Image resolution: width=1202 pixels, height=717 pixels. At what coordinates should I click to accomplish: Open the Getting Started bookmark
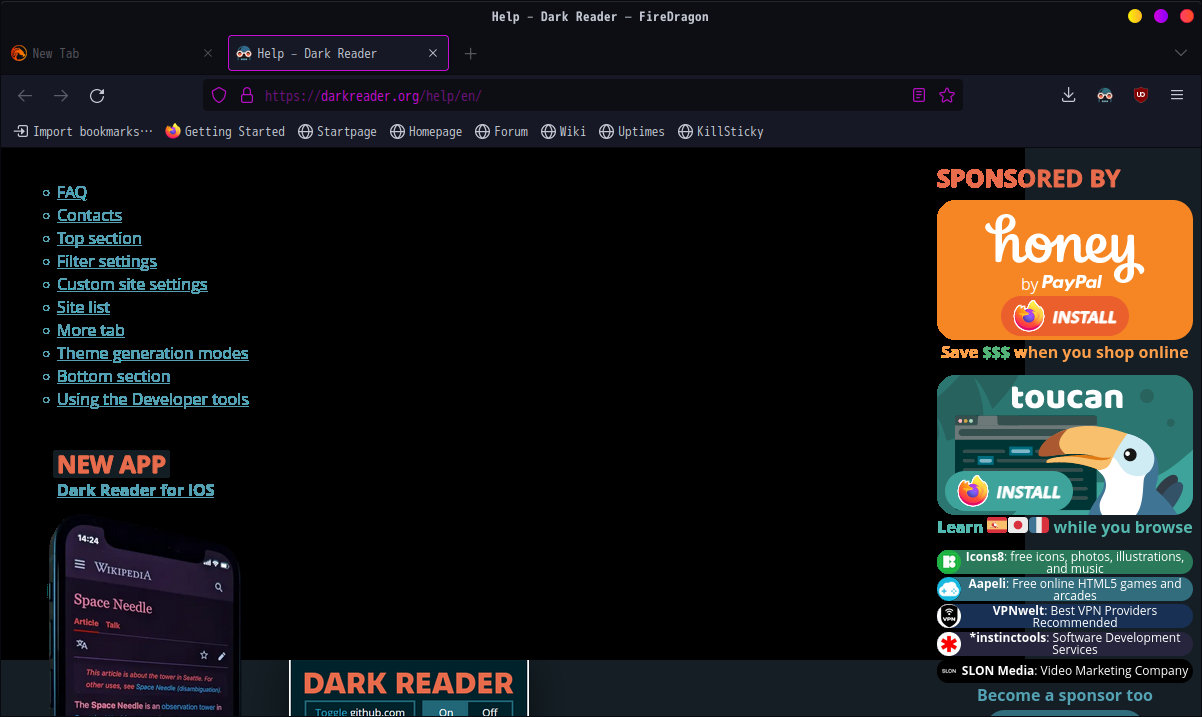225,131
